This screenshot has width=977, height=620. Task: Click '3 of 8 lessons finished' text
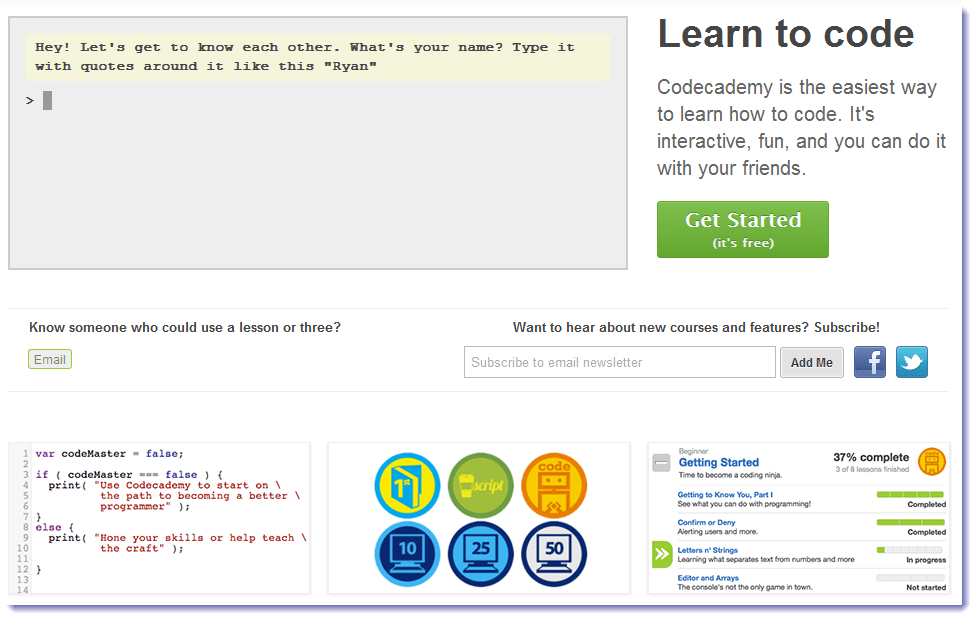click(872, 469)
